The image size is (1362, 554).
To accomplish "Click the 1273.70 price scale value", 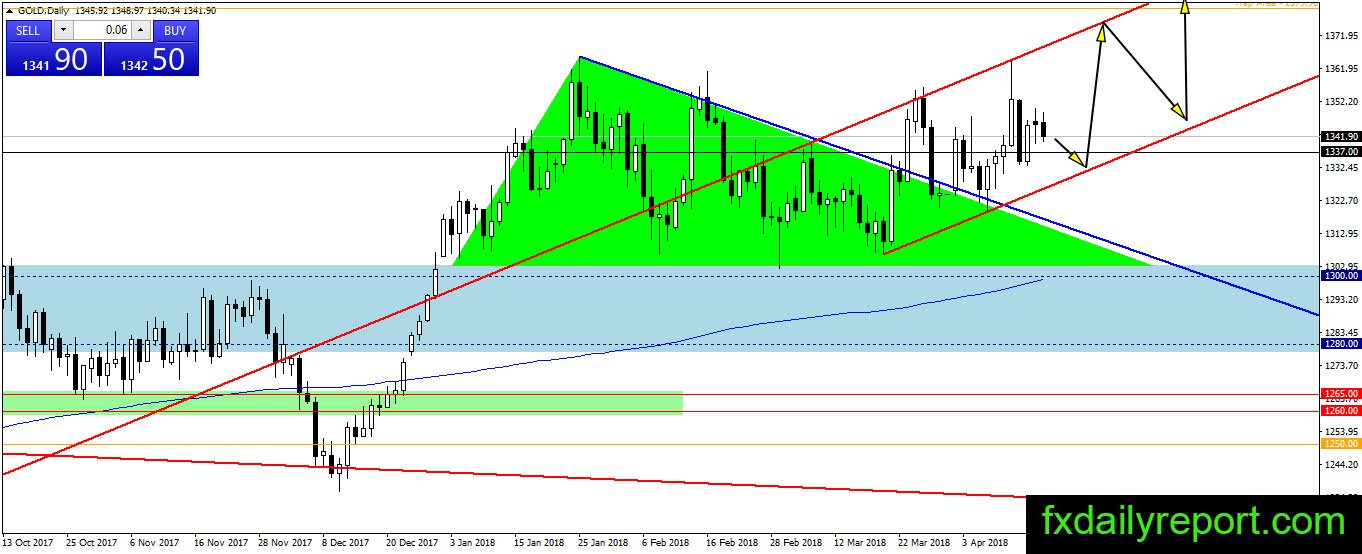I will tap(1340, 366).
